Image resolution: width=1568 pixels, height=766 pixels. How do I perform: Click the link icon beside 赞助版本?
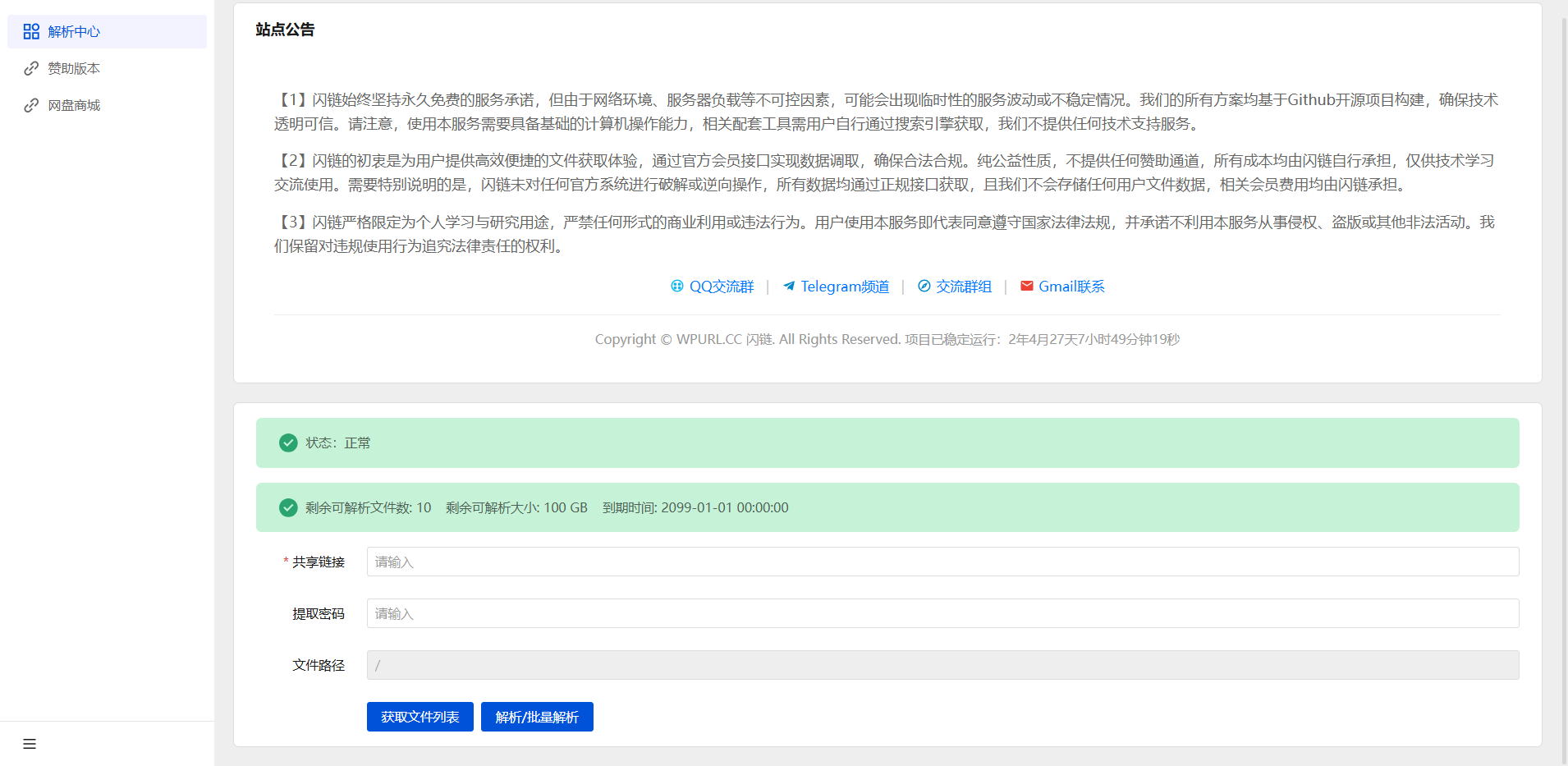click(31, 68)
